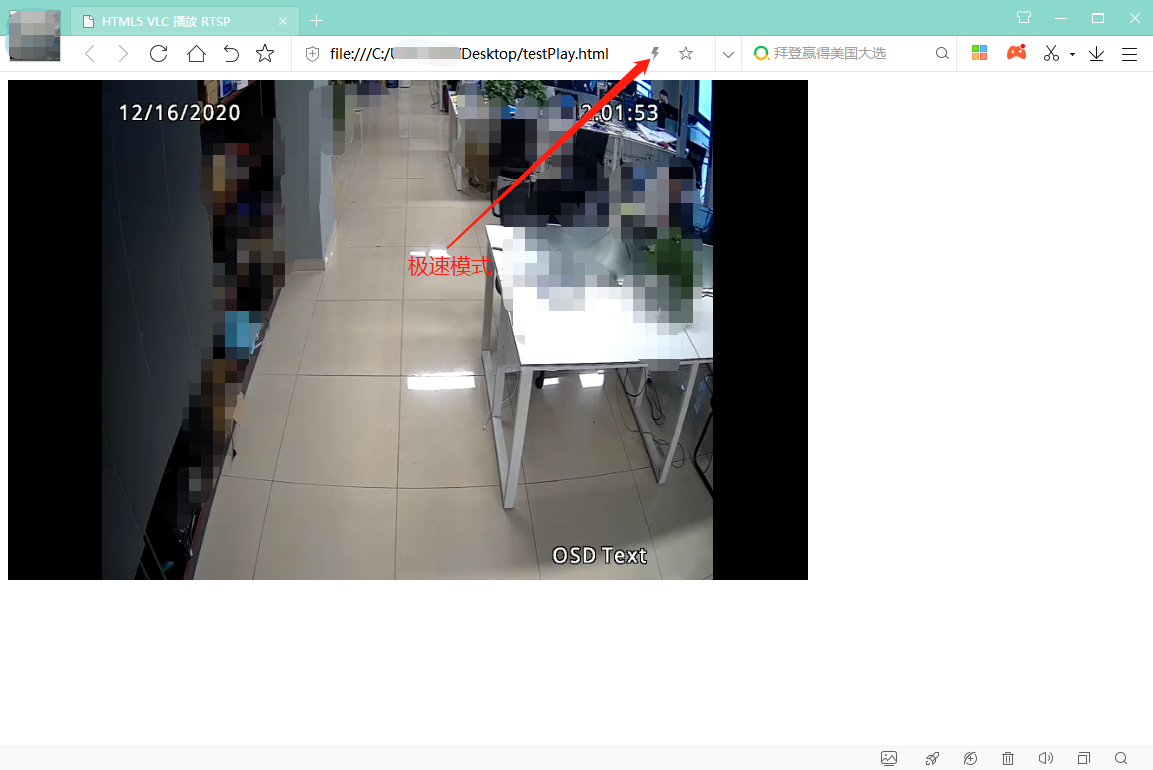The height and width of the screenshot is (770, 1153).
Task: Click the restore window icon in status bar
Action: (1082, 758)
